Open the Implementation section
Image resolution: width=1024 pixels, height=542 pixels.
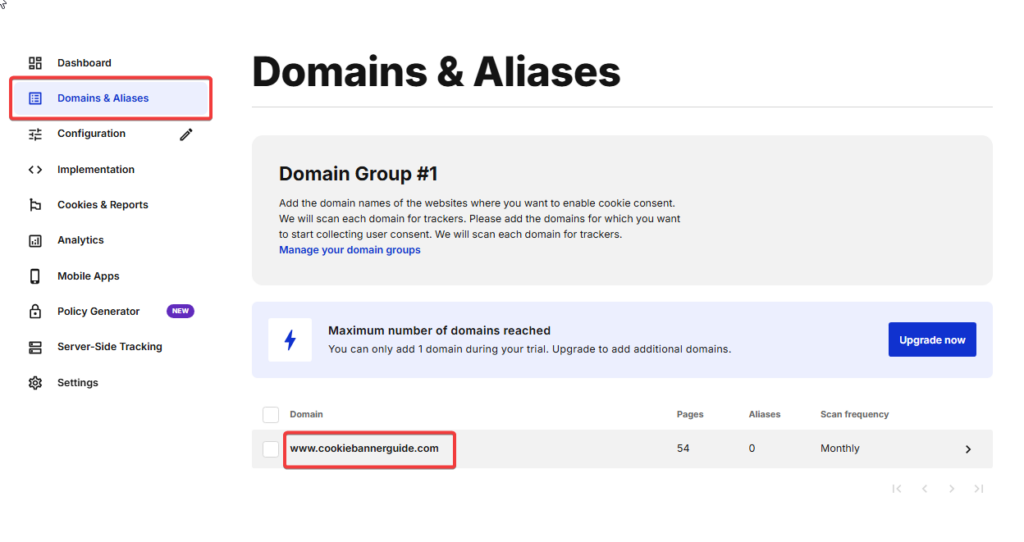pos(96,169)
